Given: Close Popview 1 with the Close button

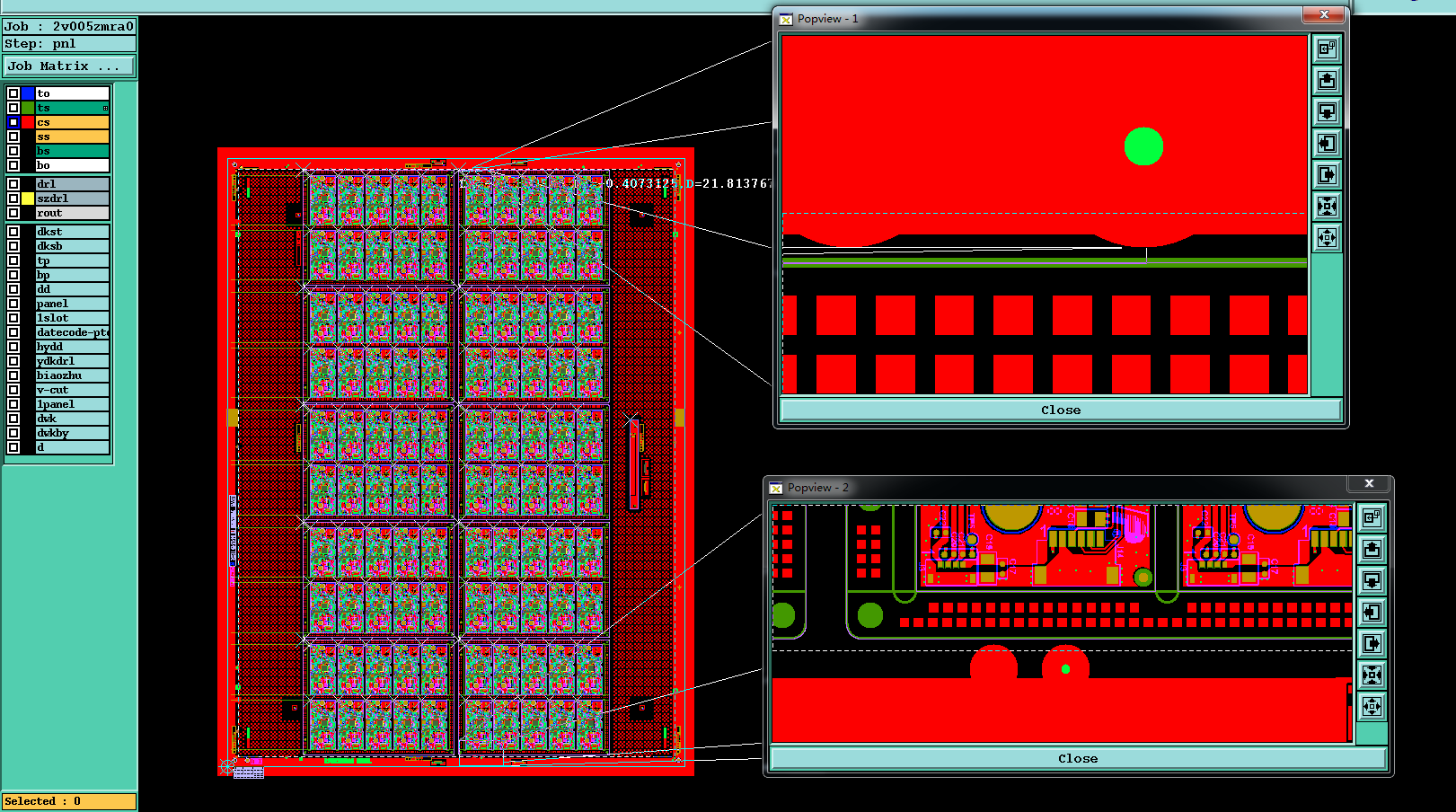Looking at the screenshot, I should click(x=1061, y=410).
